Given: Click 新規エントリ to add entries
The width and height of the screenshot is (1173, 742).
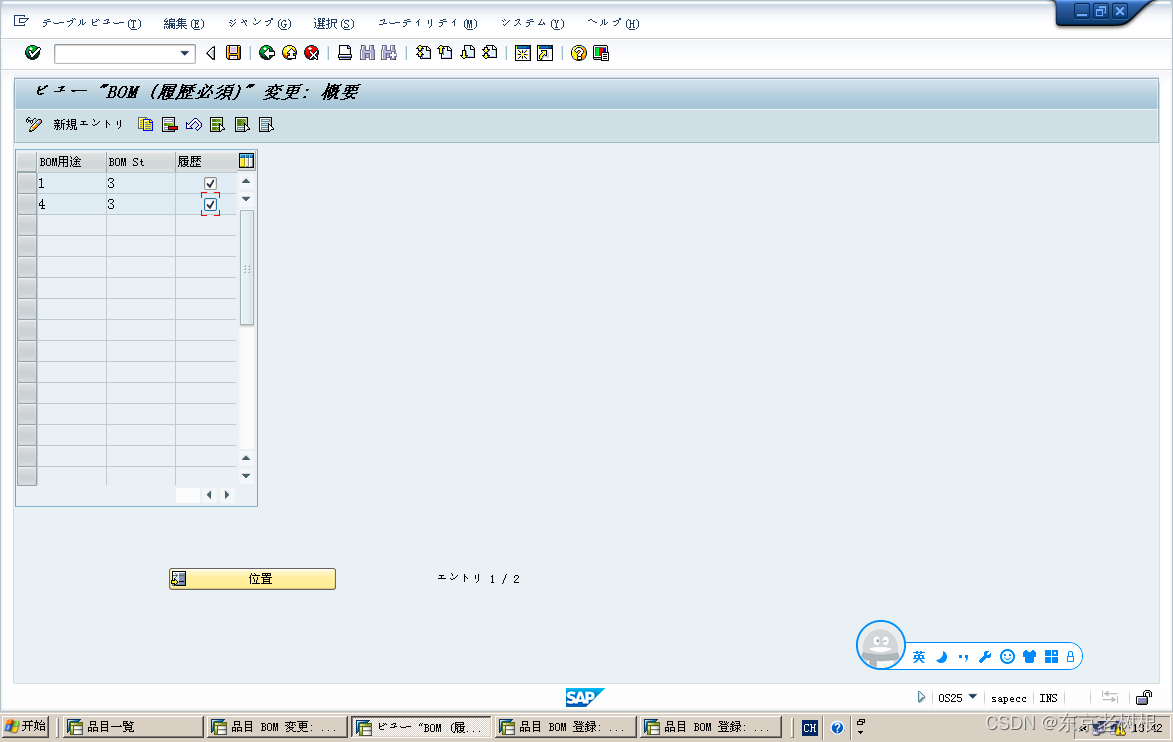Looking at the screenshot, I should (x=87, y=124).
